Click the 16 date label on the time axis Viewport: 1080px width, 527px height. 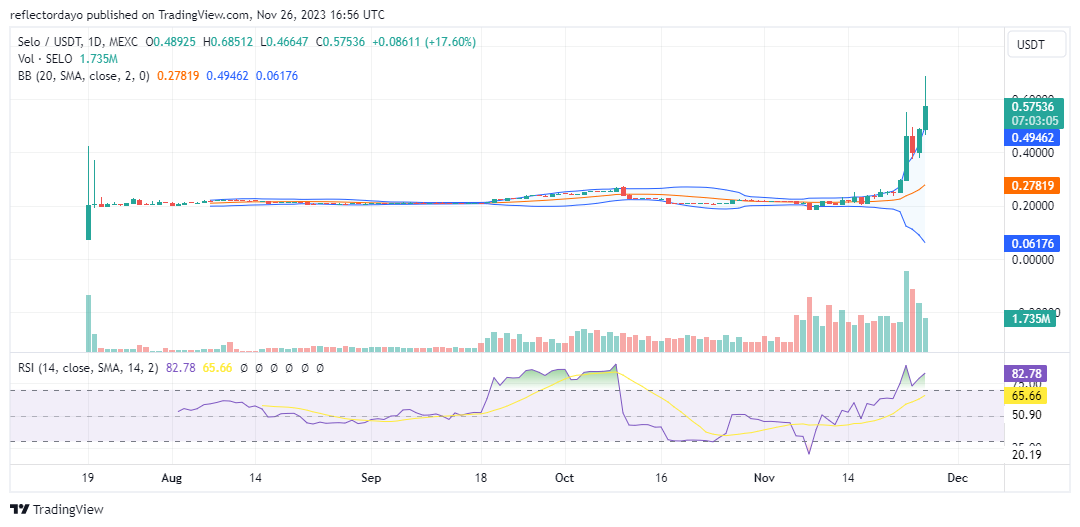pyautogui.click(x=661, y=478)
